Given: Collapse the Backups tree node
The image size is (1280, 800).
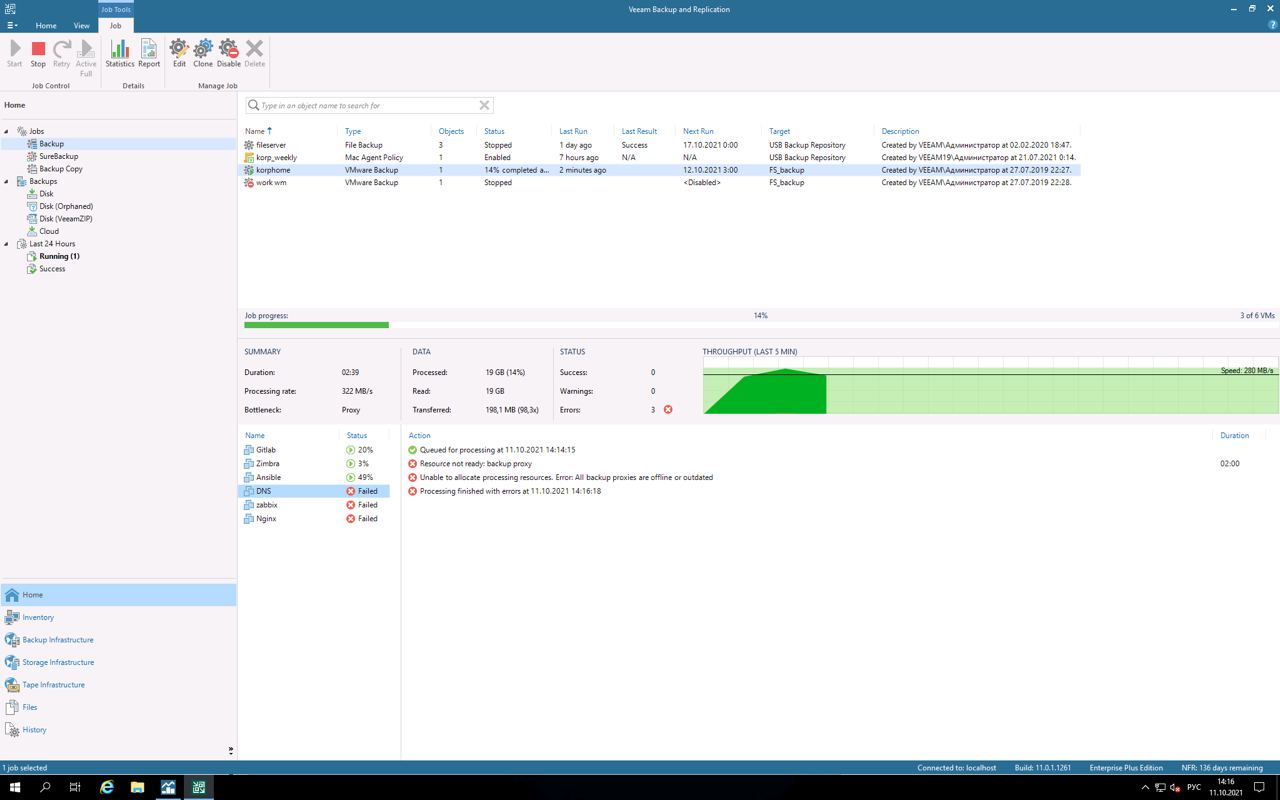Looking at the screenshot, I should [6, 181].
